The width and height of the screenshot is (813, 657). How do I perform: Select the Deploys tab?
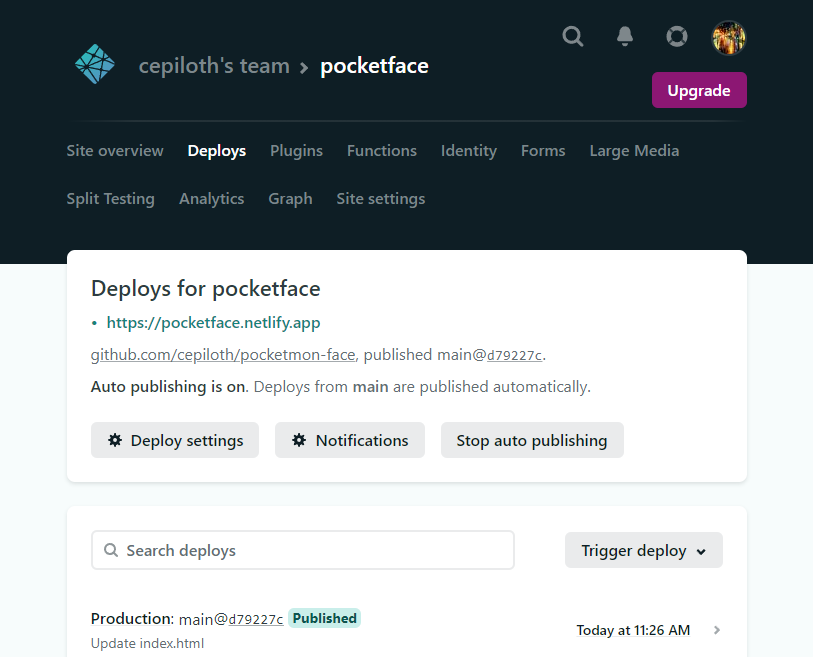217,151
